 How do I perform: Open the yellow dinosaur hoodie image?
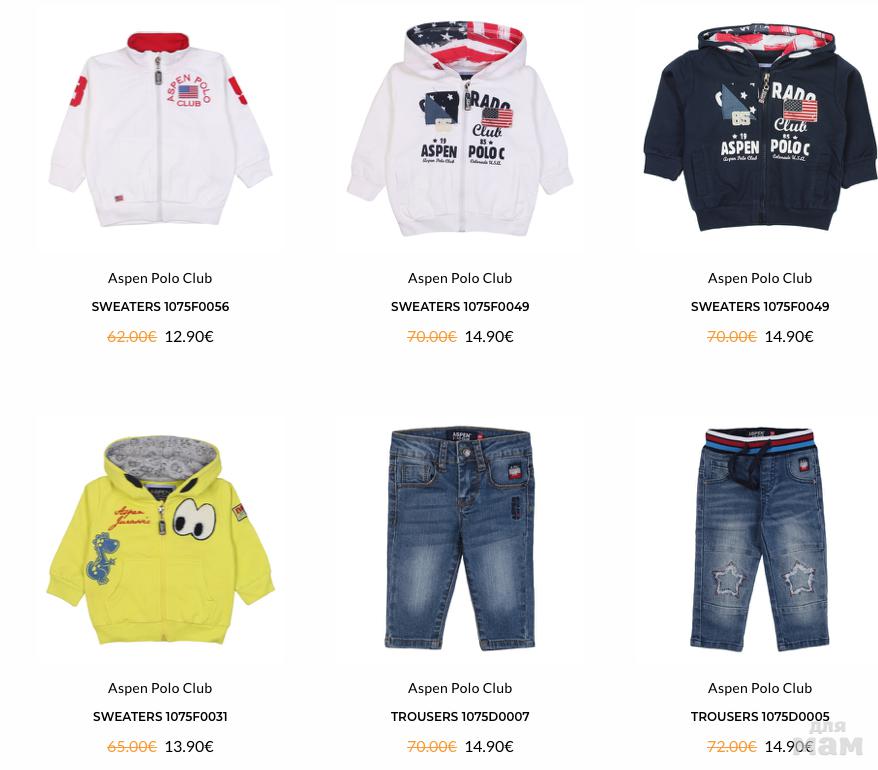pyautogui.click(x=160, y=540)
